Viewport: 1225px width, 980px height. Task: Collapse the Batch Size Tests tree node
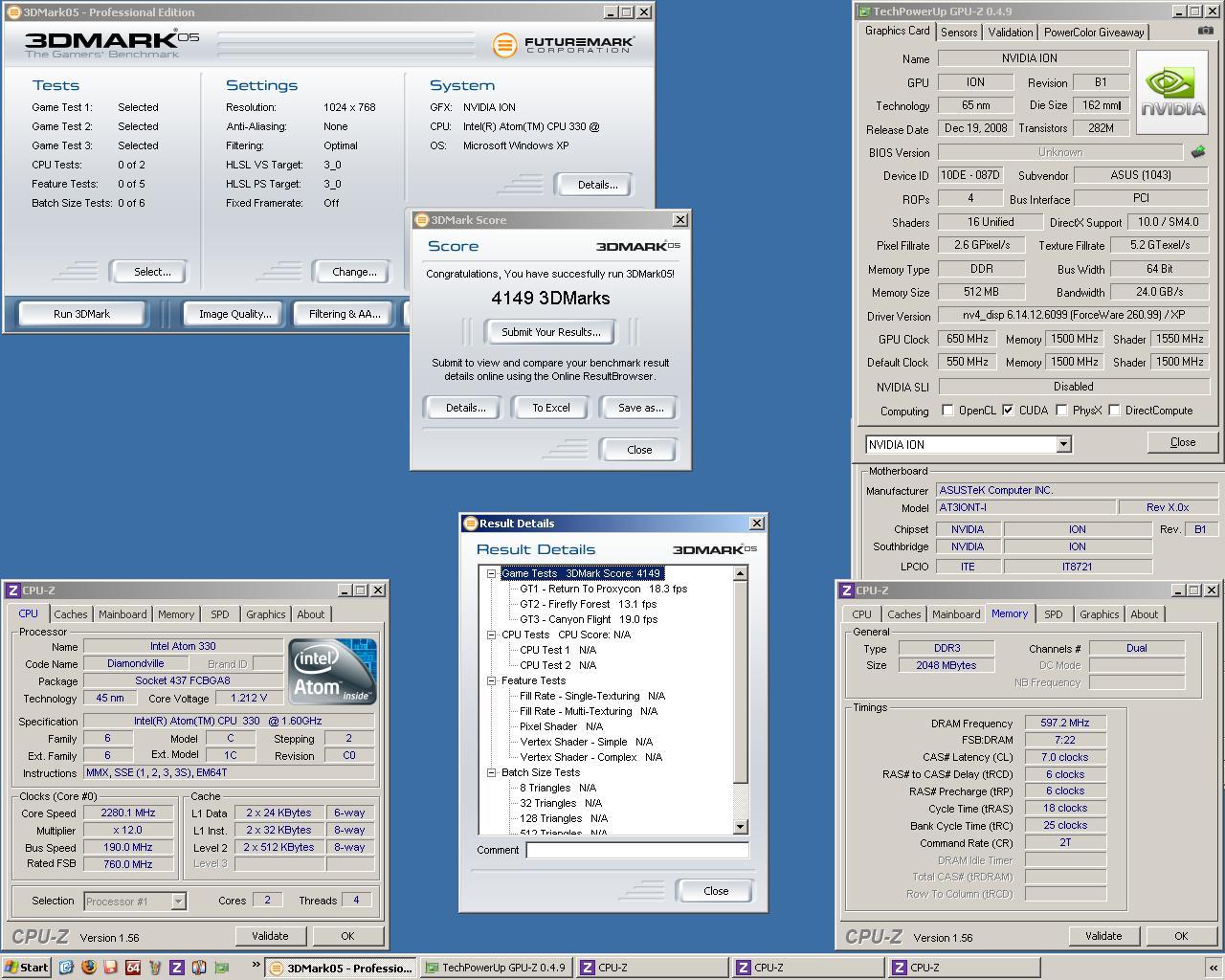coord(491,772)
